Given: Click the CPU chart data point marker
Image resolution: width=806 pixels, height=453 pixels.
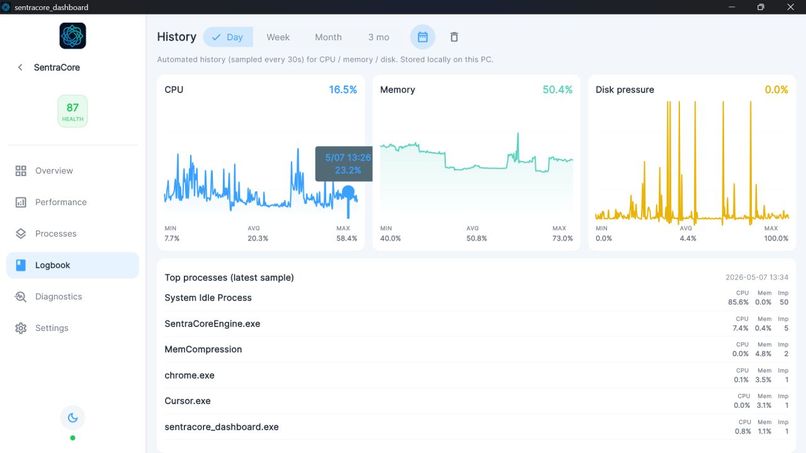Looking at the screenshot, I should click(349, 193).
